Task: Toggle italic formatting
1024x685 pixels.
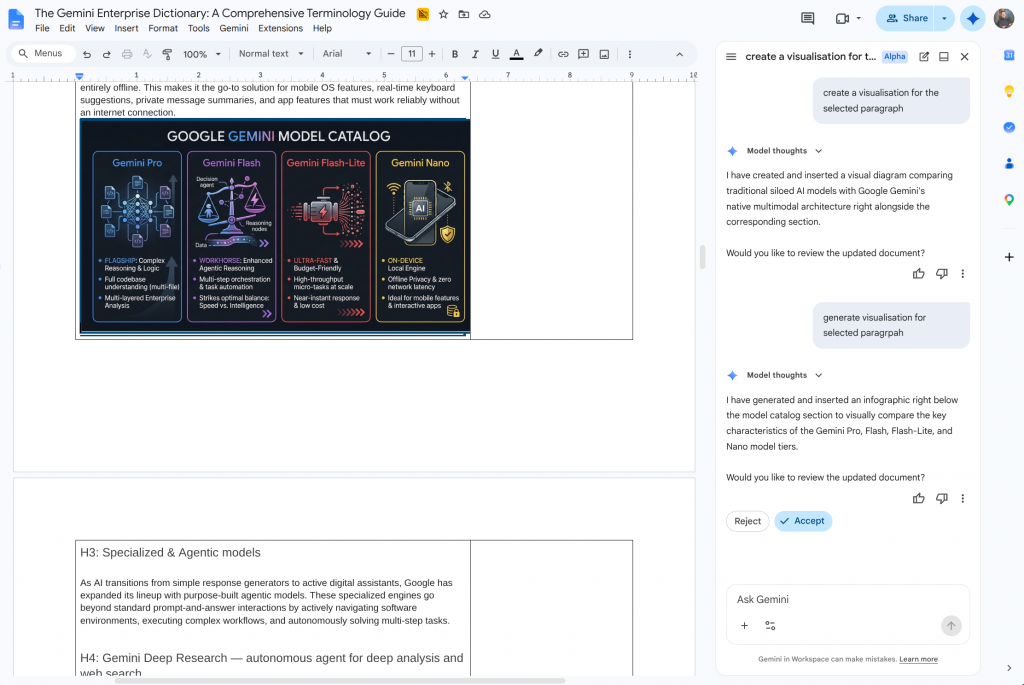Action: 475,54
